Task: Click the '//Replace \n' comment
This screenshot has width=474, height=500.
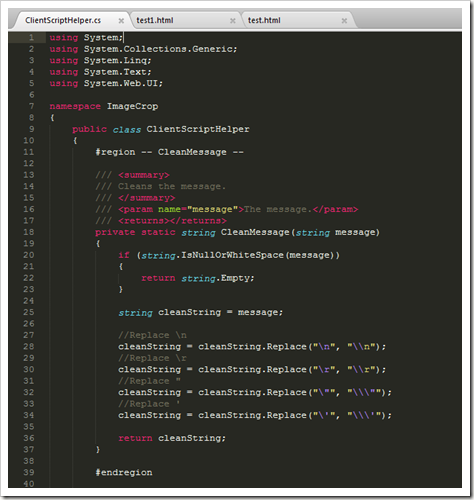Action: point(152,335)
